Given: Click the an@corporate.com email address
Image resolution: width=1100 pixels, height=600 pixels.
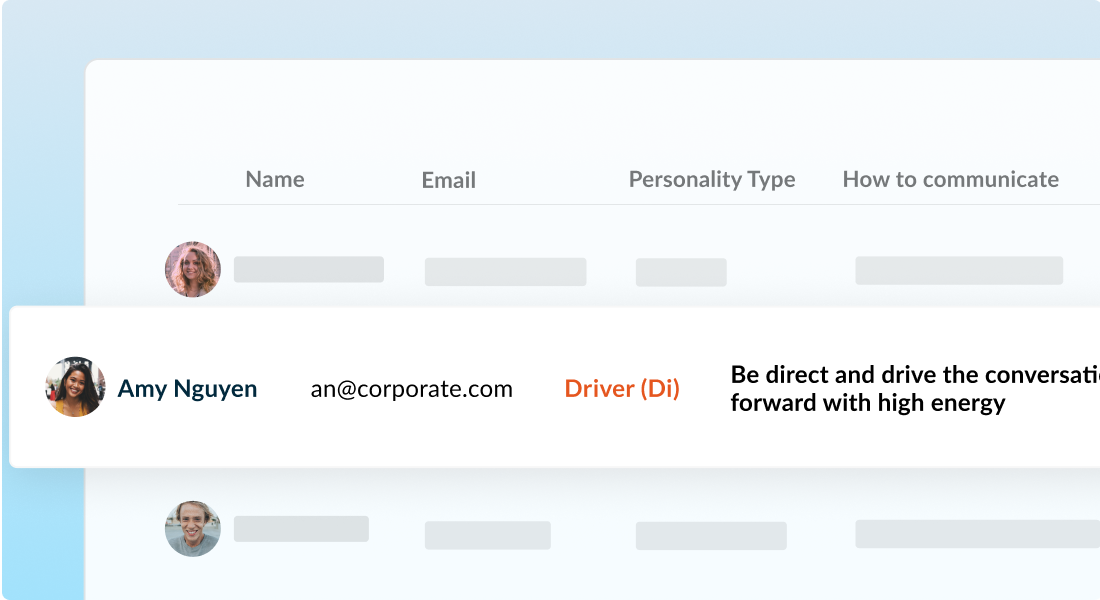Looking at the screenshot, I should pyautogui.click(x=412, y=389).
